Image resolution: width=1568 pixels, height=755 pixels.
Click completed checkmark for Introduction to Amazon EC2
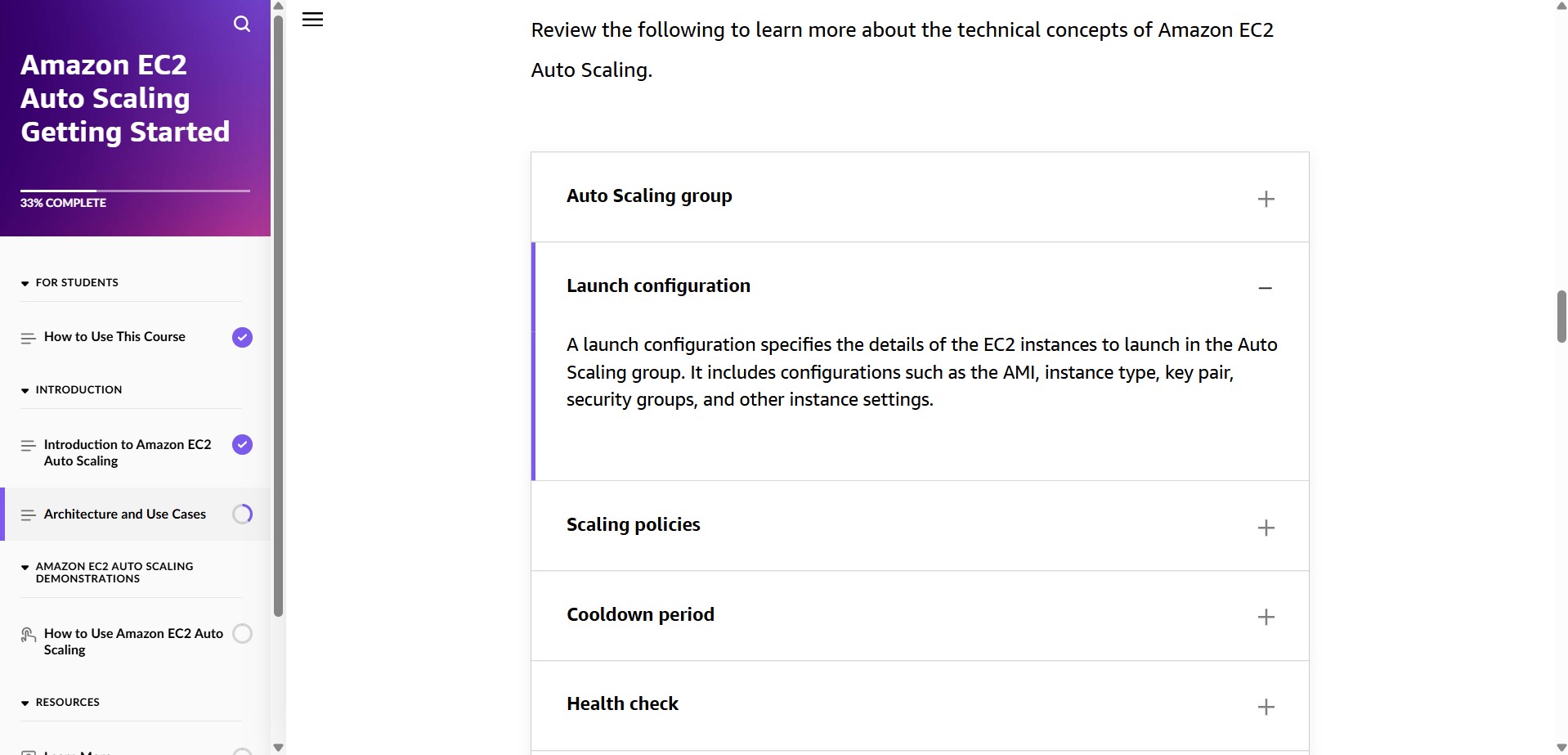pyautogui.click(x=242, y=444)
